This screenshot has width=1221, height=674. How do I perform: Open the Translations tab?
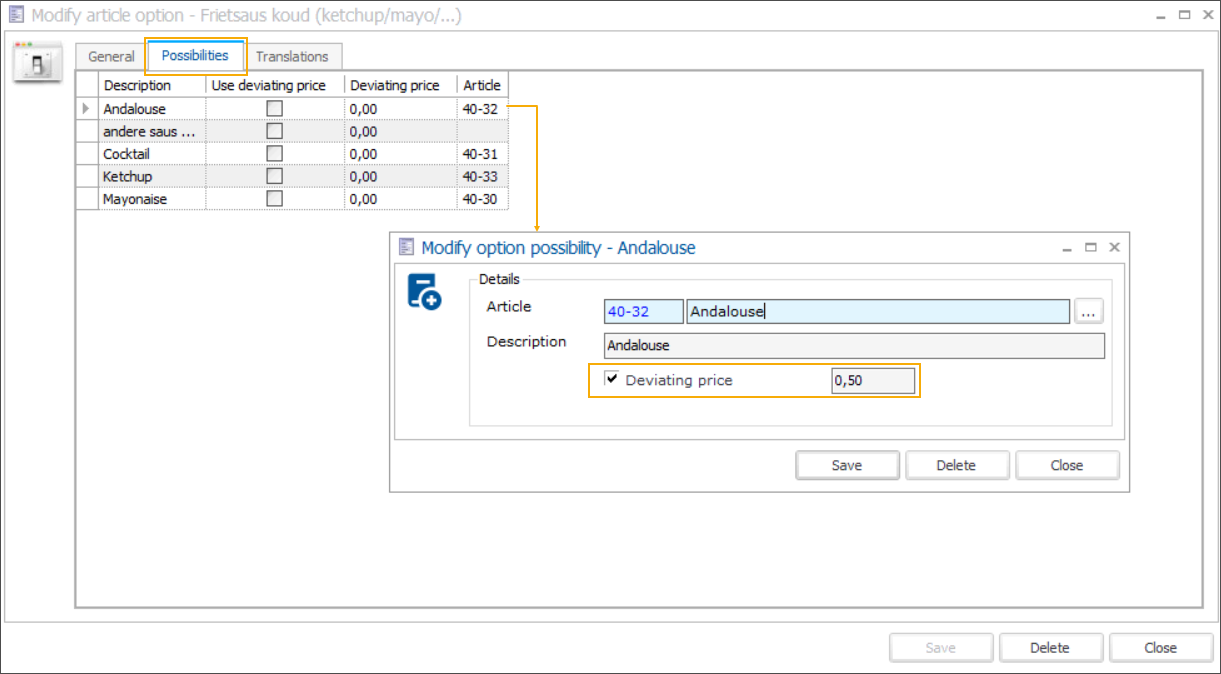pyautogui.click(x=292, y=57)
